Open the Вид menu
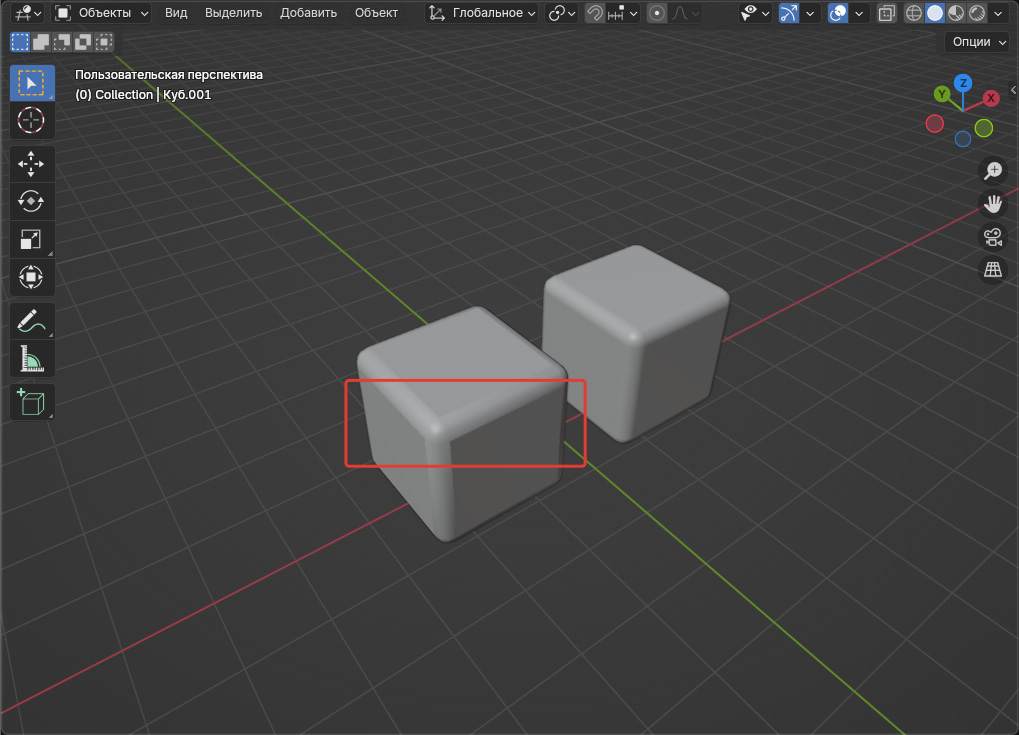 [x=175, y=12]
